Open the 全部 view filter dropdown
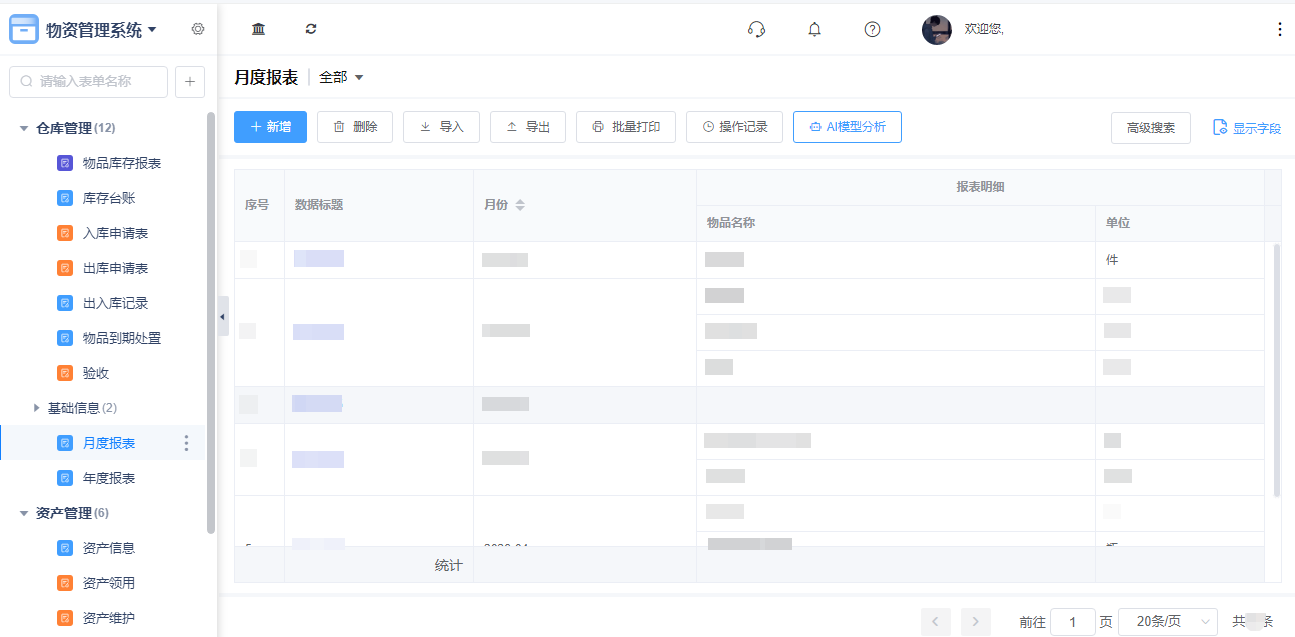 coord(341,77)
